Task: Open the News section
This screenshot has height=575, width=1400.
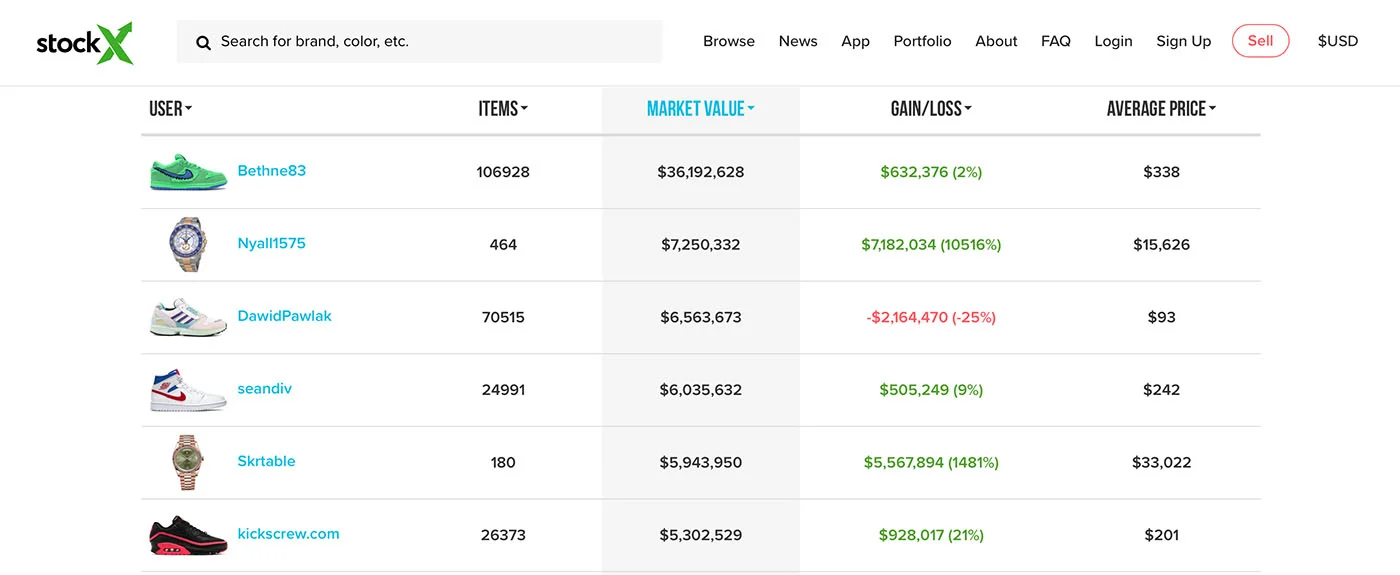Action: (x=798, y=41)
